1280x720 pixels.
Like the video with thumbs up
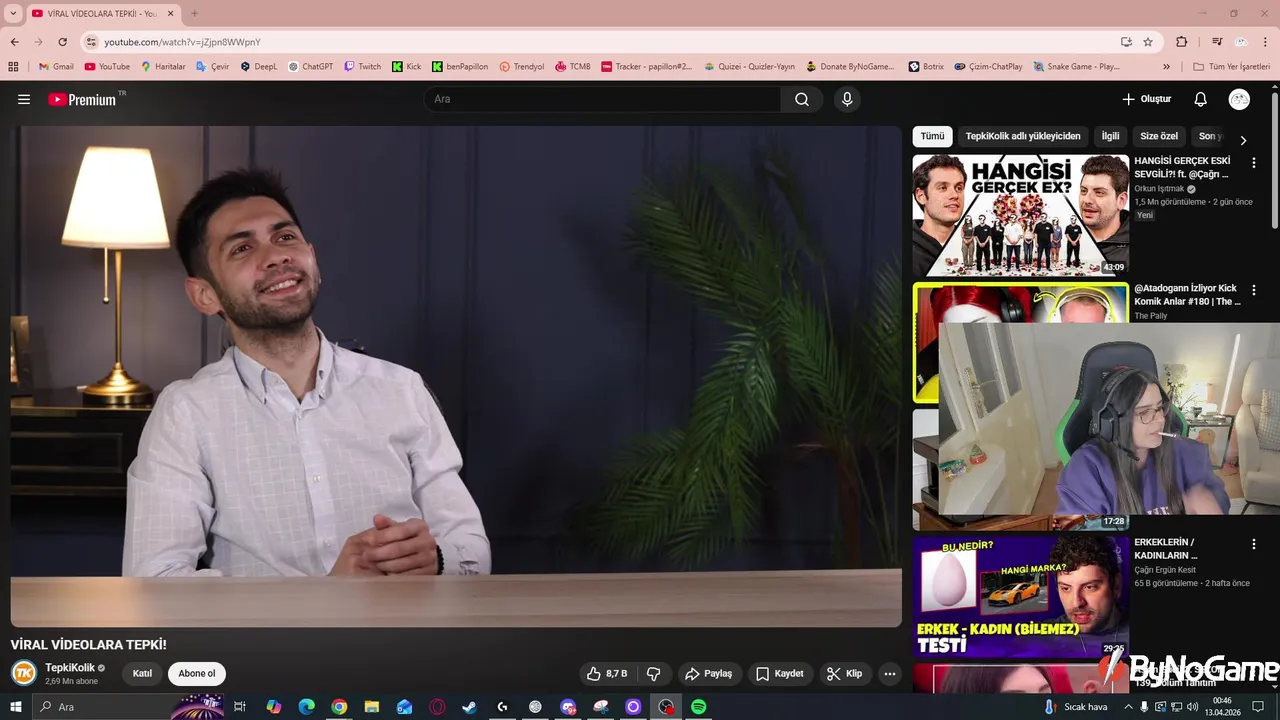[606, 674]
